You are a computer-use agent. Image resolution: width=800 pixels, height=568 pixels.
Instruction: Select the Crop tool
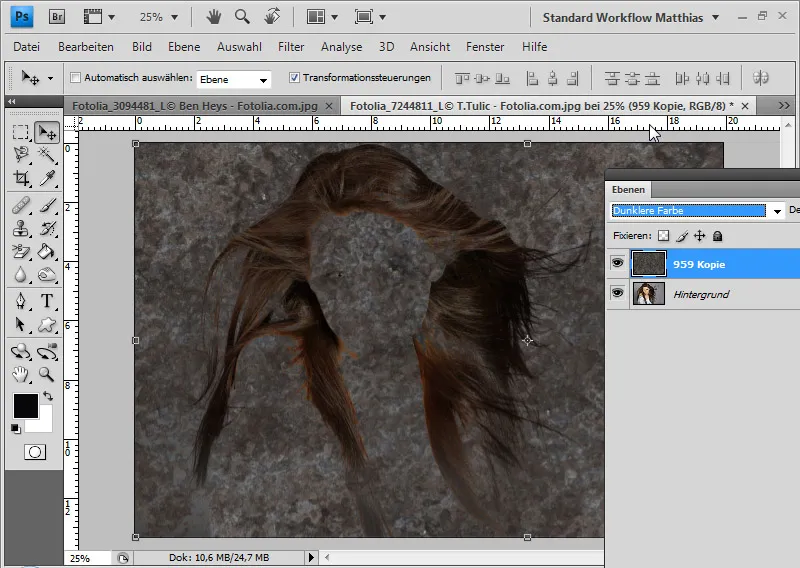(20, 179)
